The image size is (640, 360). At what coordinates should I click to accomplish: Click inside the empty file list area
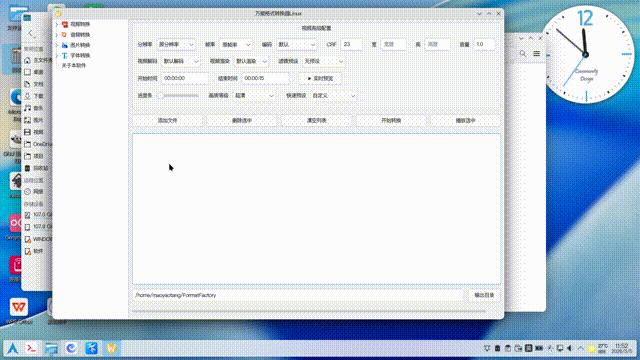[x=316, y=209]
